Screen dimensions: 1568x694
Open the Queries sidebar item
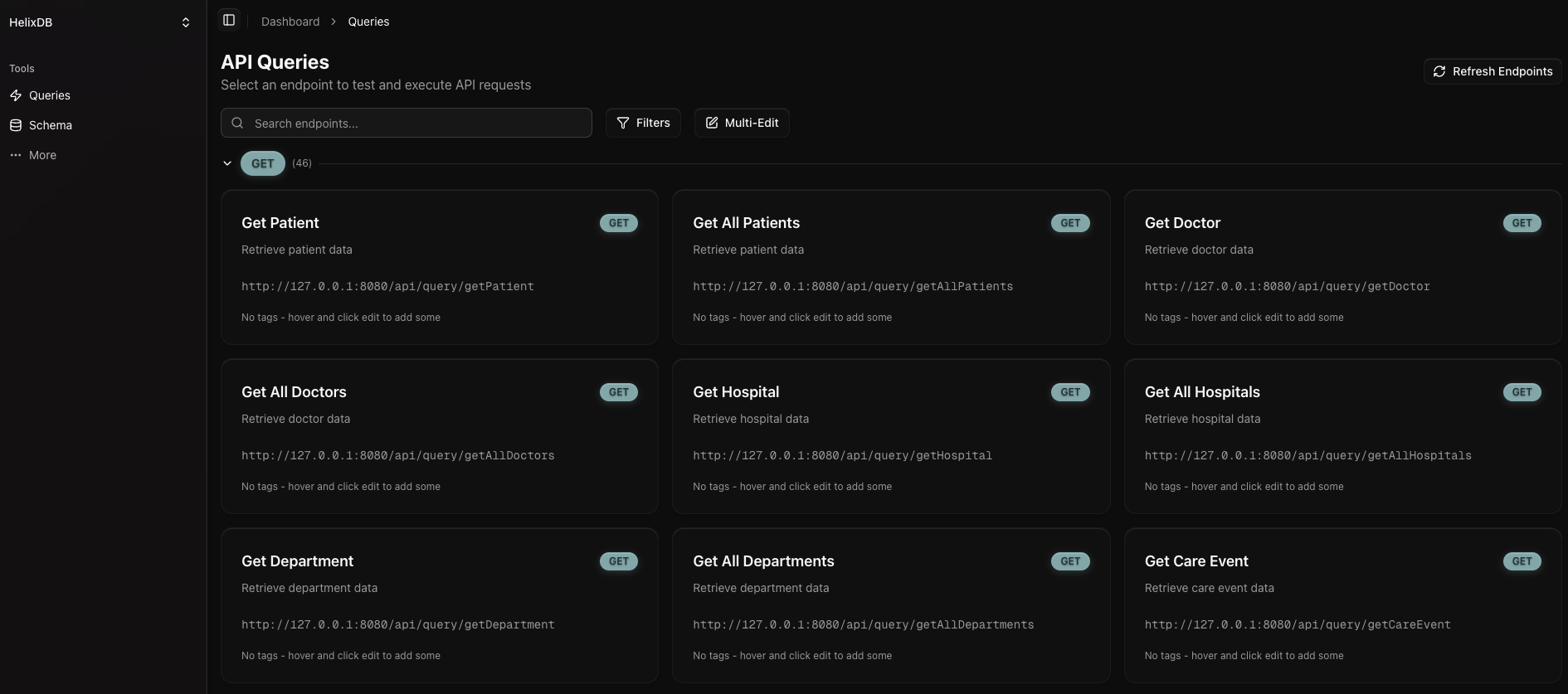click(50, 95)
